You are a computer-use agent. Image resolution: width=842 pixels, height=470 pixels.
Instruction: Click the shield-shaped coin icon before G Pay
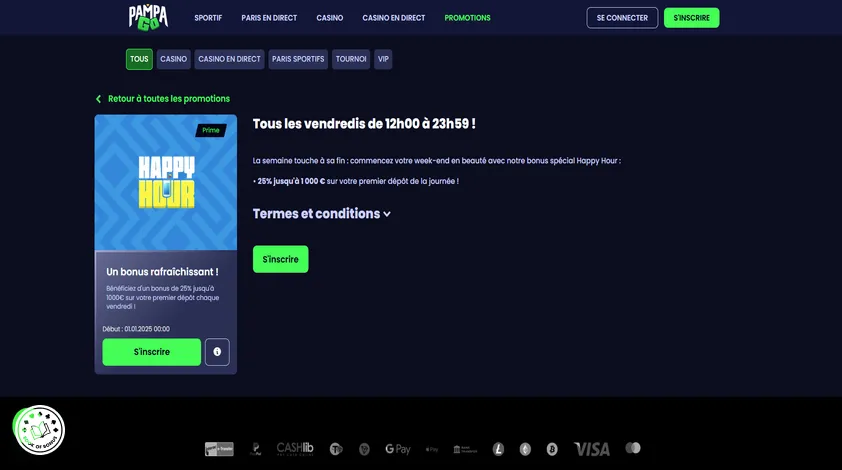tap(364, 449)
